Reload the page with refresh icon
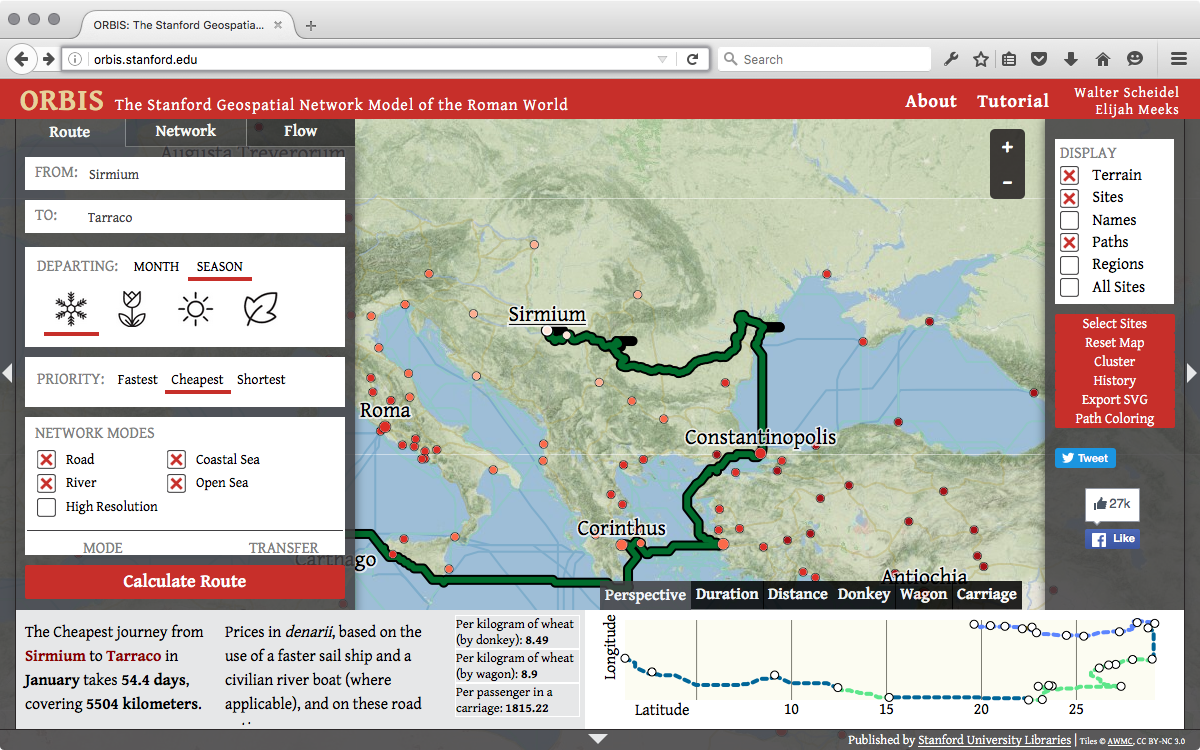 [692, 59]
